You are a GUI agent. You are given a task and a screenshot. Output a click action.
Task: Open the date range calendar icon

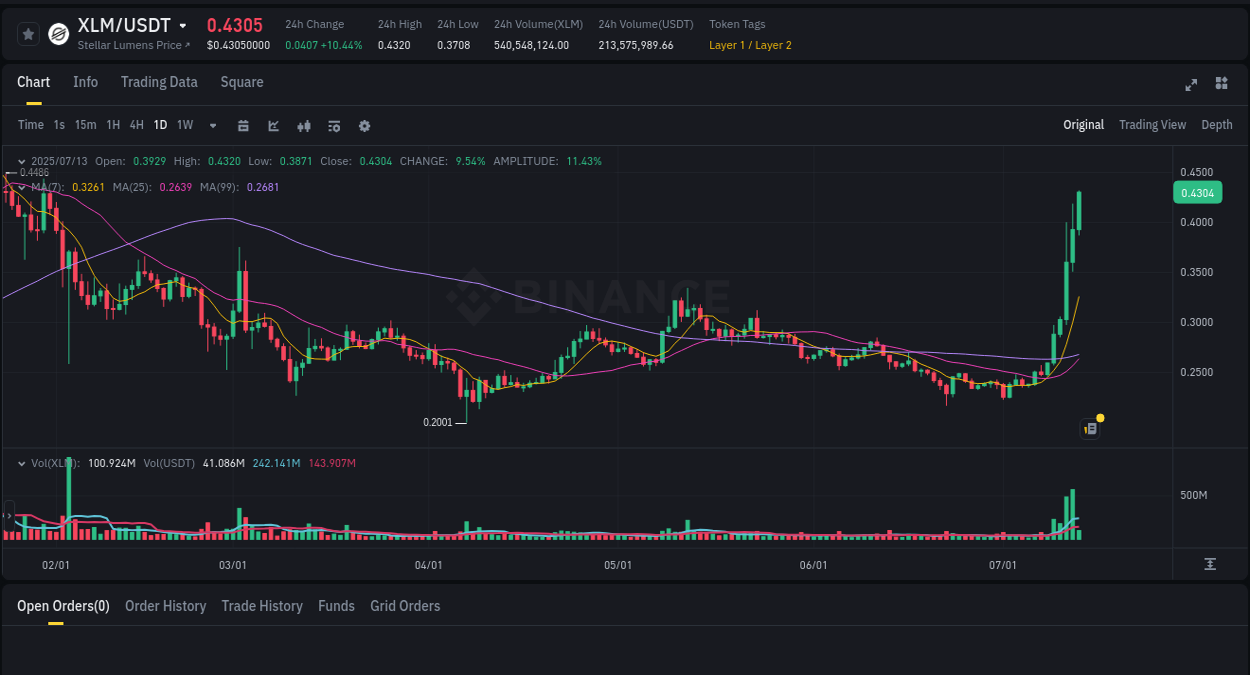tap(243, 126)
